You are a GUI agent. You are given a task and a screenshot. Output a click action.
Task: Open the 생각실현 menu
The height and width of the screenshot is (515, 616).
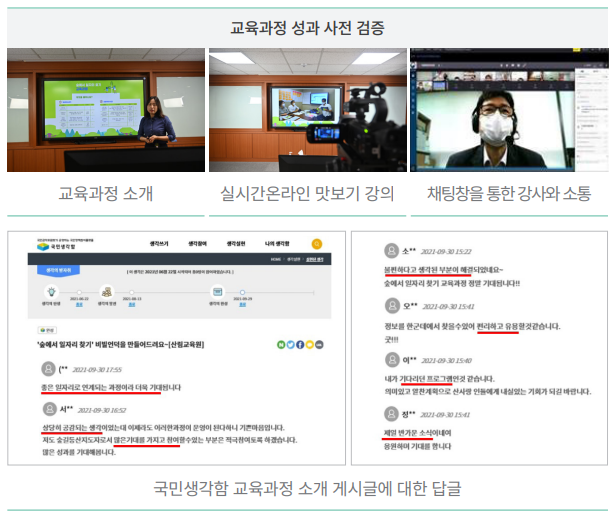pyautogui.click(x=236, y=243)
